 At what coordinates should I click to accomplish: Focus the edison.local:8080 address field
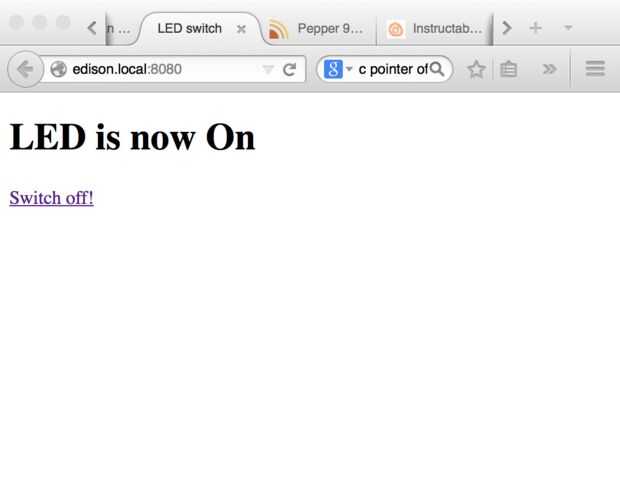click(166, 69)
